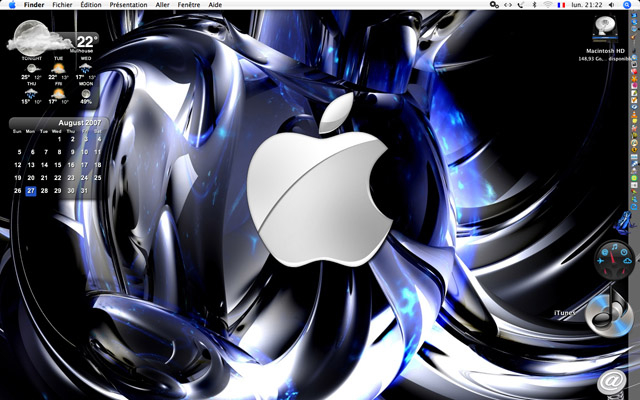Open the Édition menu
640x400 pixels.
coord(91,5)
